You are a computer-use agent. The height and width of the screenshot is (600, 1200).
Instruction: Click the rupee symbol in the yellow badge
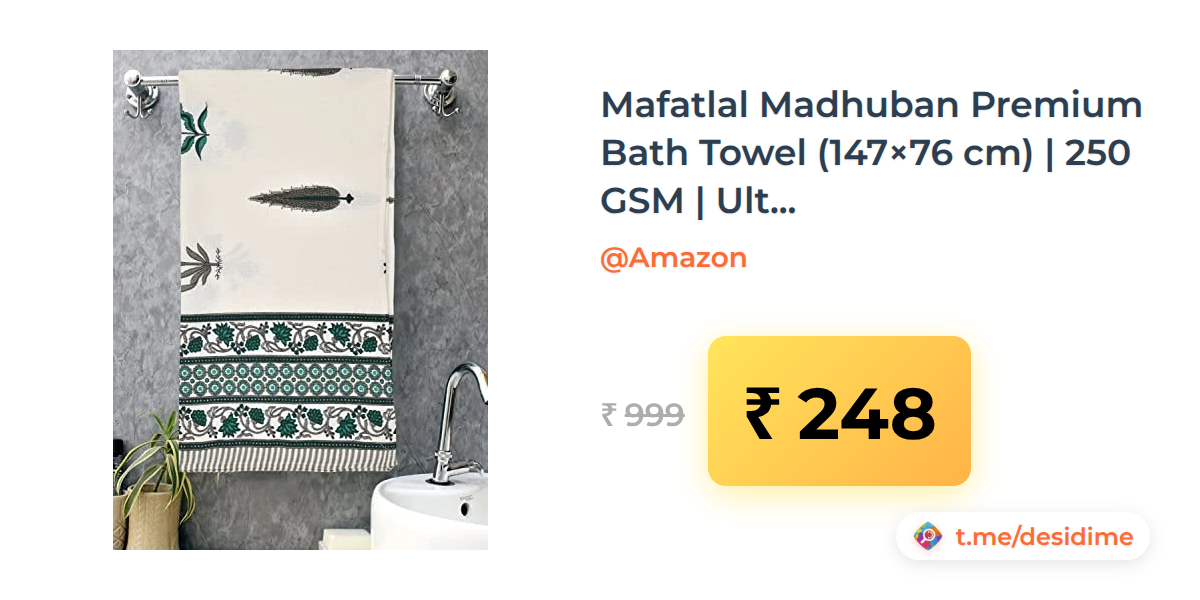tap(761, 413)
